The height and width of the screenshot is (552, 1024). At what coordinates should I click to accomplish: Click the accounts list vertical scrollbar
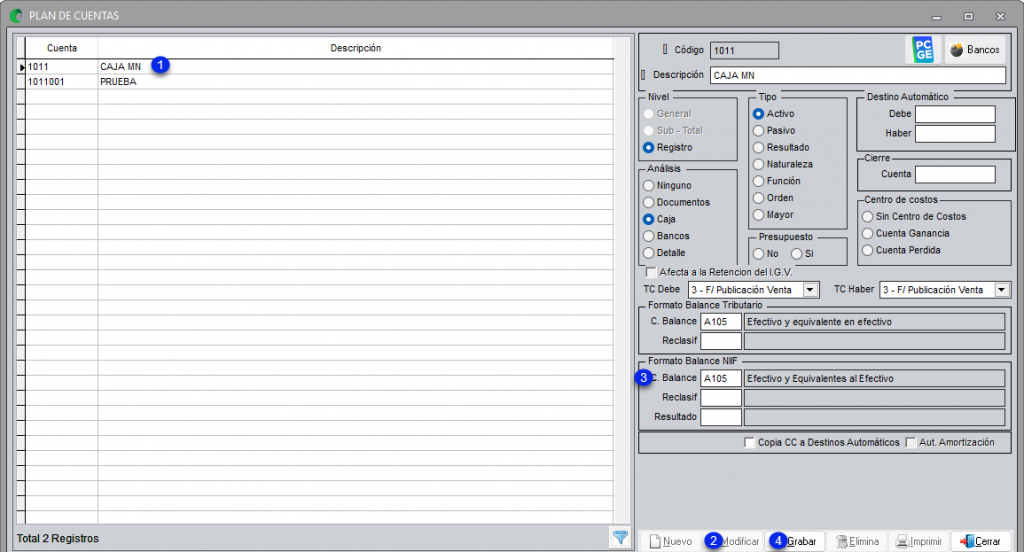(x=622, y=281)
